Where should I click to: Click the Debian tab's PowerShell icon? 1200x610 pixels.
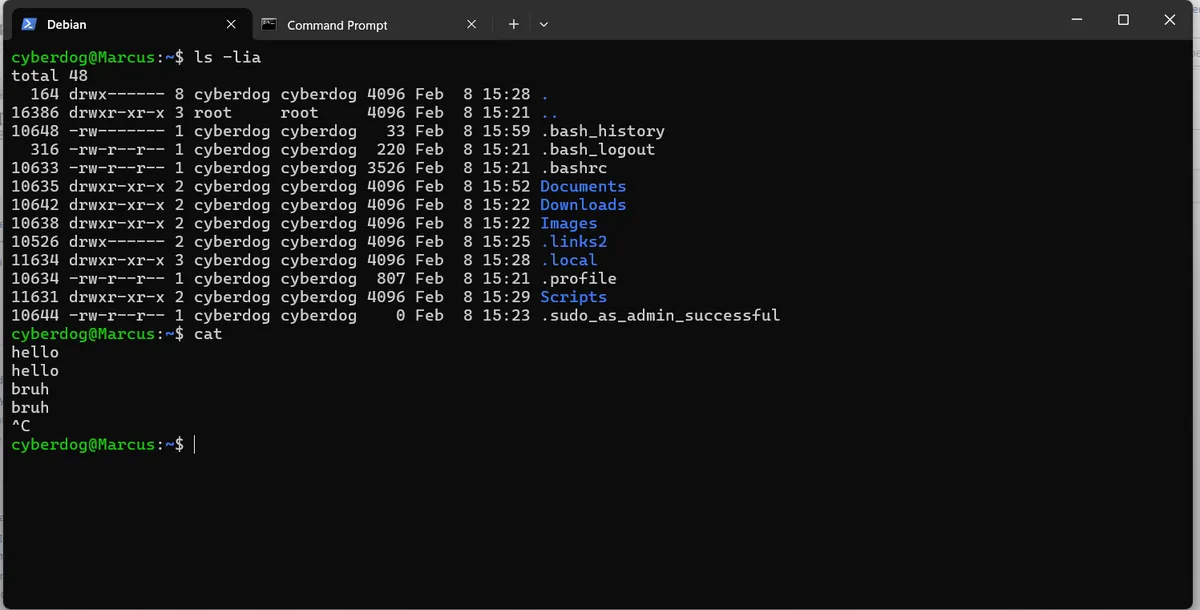click(29, 24)
